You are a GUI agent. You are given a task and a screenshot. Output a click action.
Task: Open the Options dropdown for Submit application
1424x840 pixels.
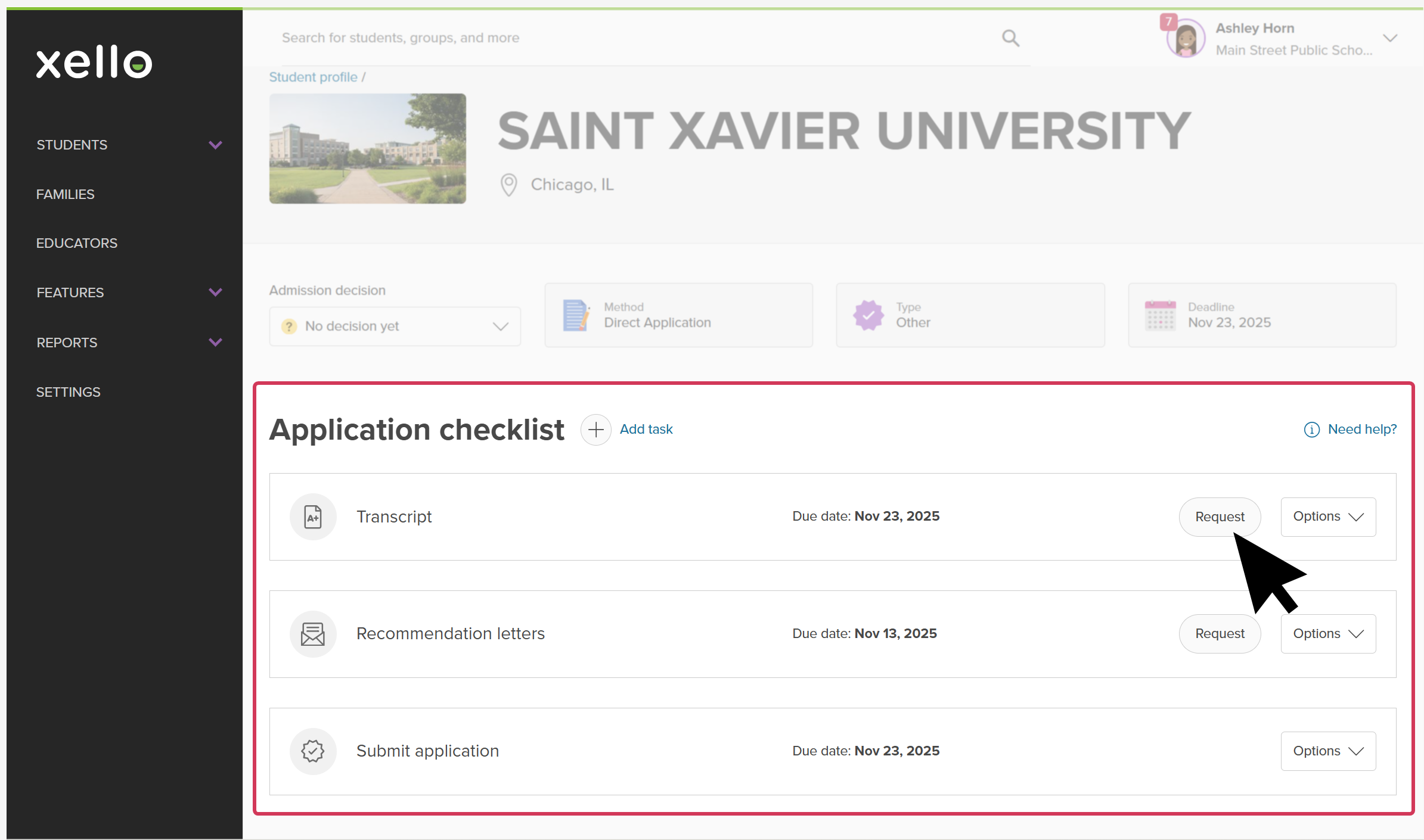1328,751
